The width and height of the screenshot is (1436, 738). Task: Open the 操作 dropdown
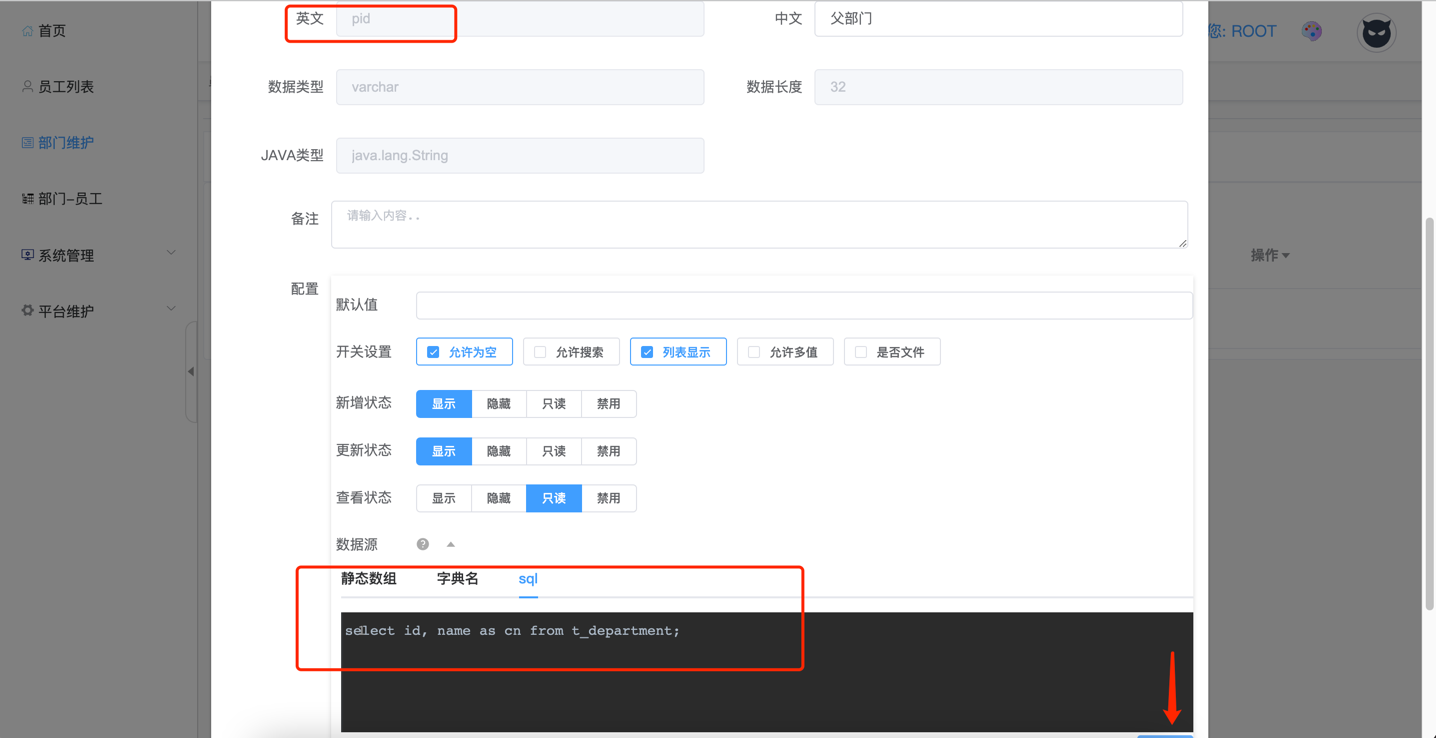1269,255
